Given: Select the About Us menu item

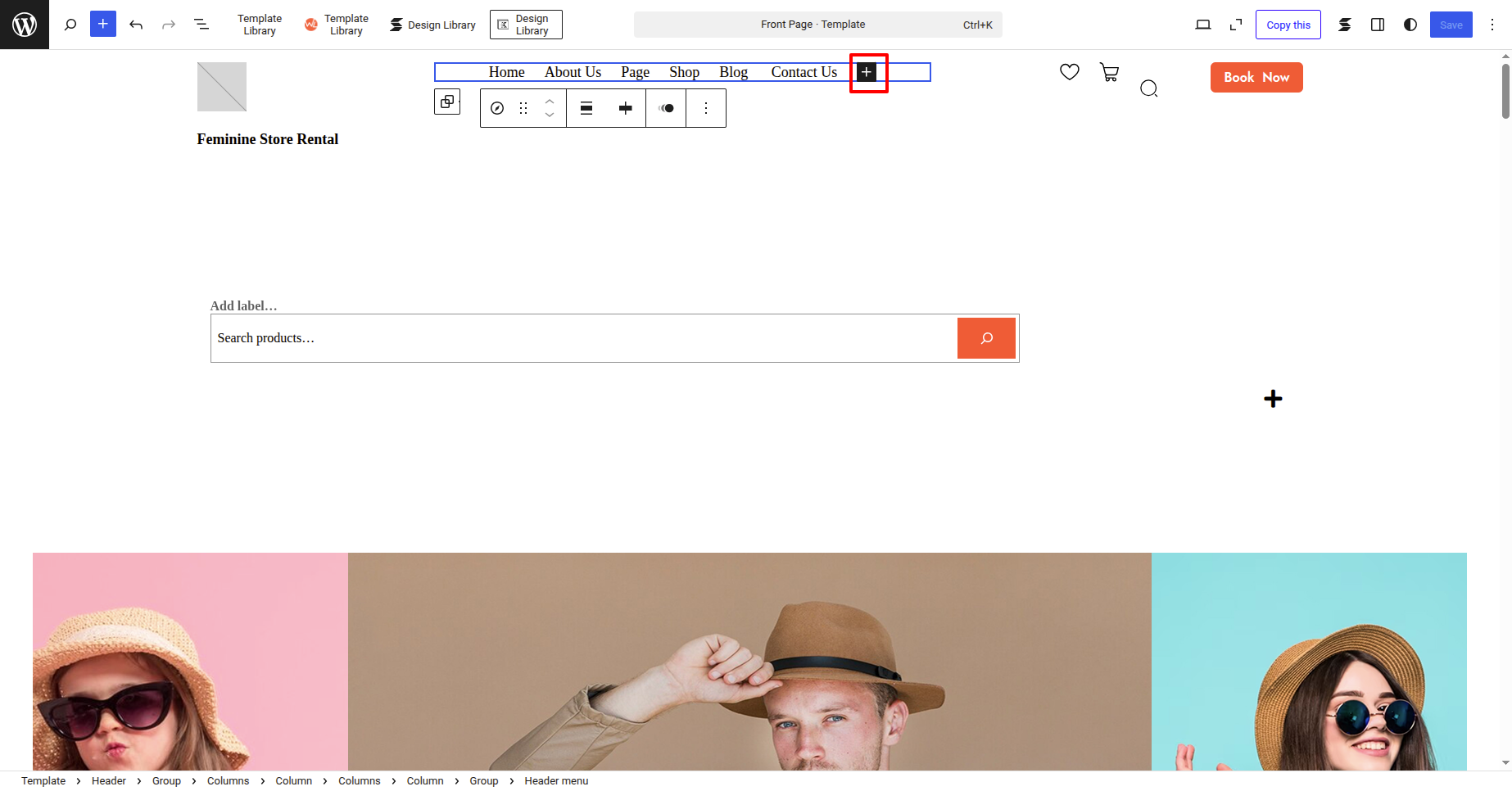Looking at the screenshot, I should pyautogui.click(x=573, y=72).
